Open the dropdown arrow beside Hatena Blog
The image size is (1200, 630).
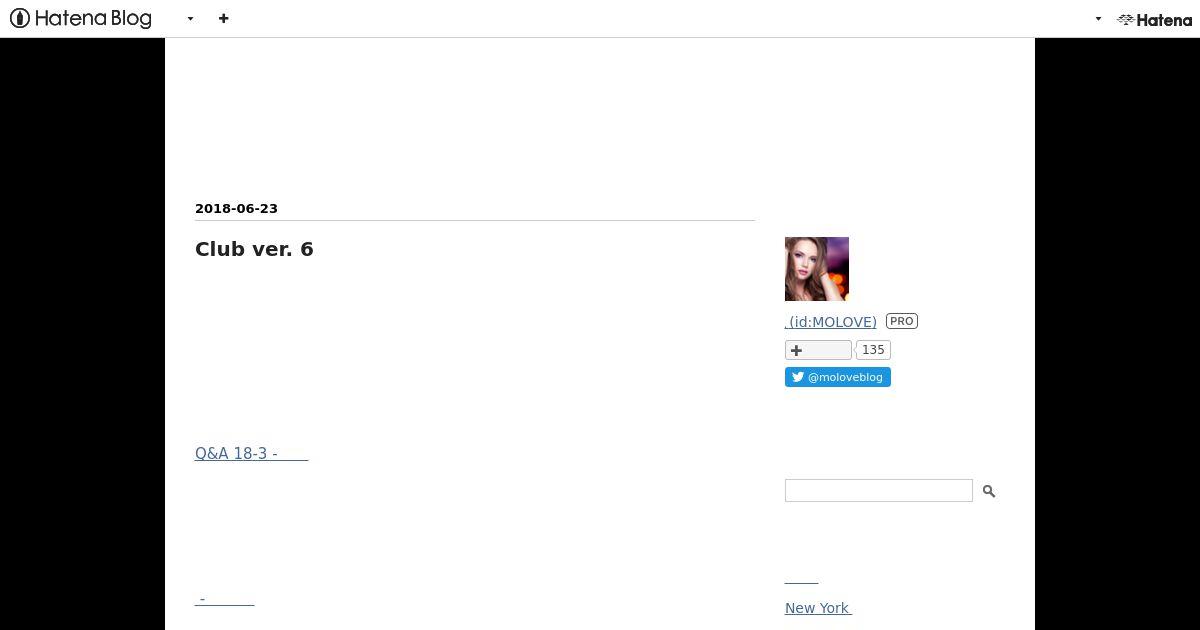click(190, 18)
